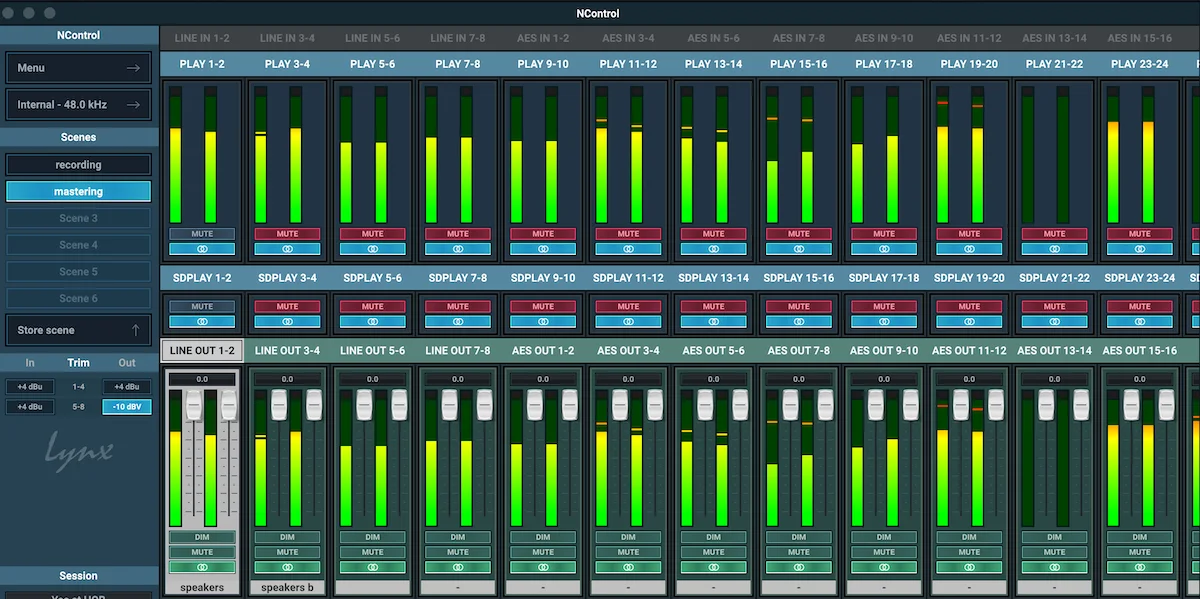Click left fader knob on AES OUT 7-8
1200x599 pixels.
click(790, 404)
